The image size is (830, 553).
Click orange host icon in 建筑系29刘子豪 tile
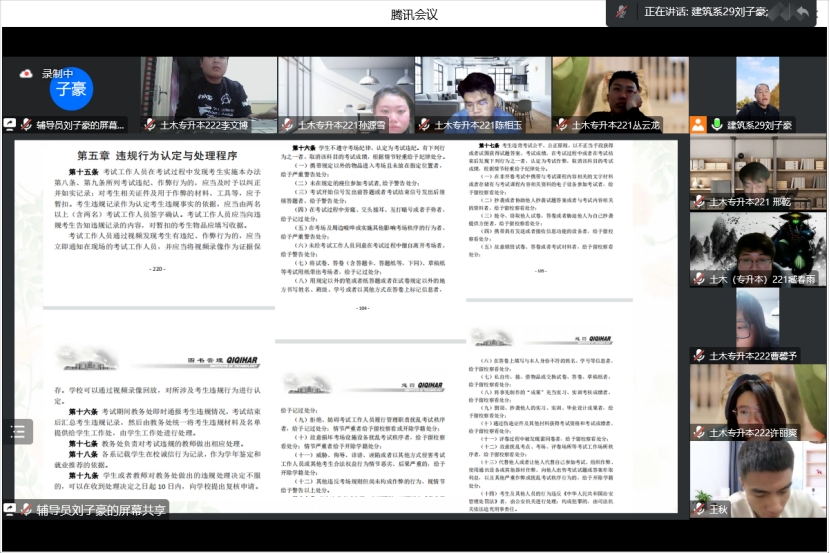(x=698, y=125)
